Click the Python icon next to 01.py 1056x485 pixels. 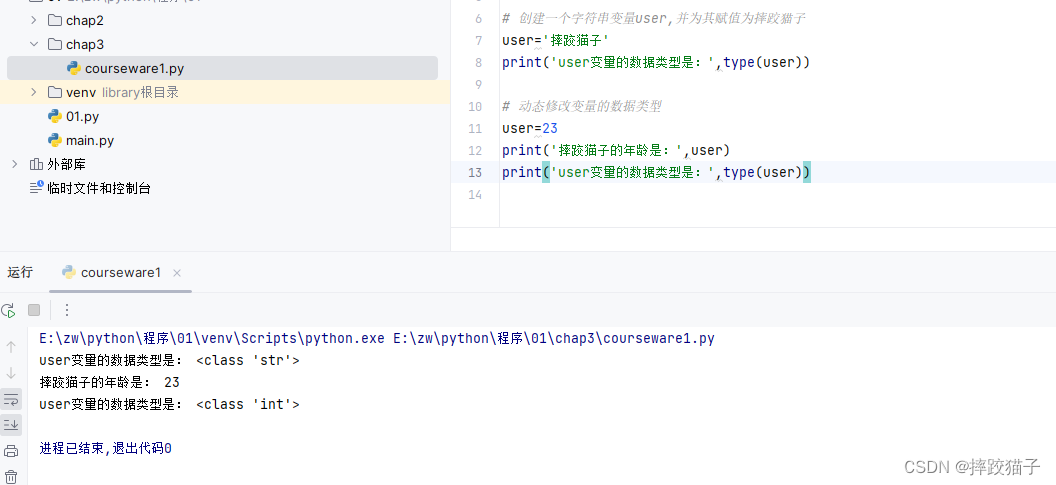[55, 117]
